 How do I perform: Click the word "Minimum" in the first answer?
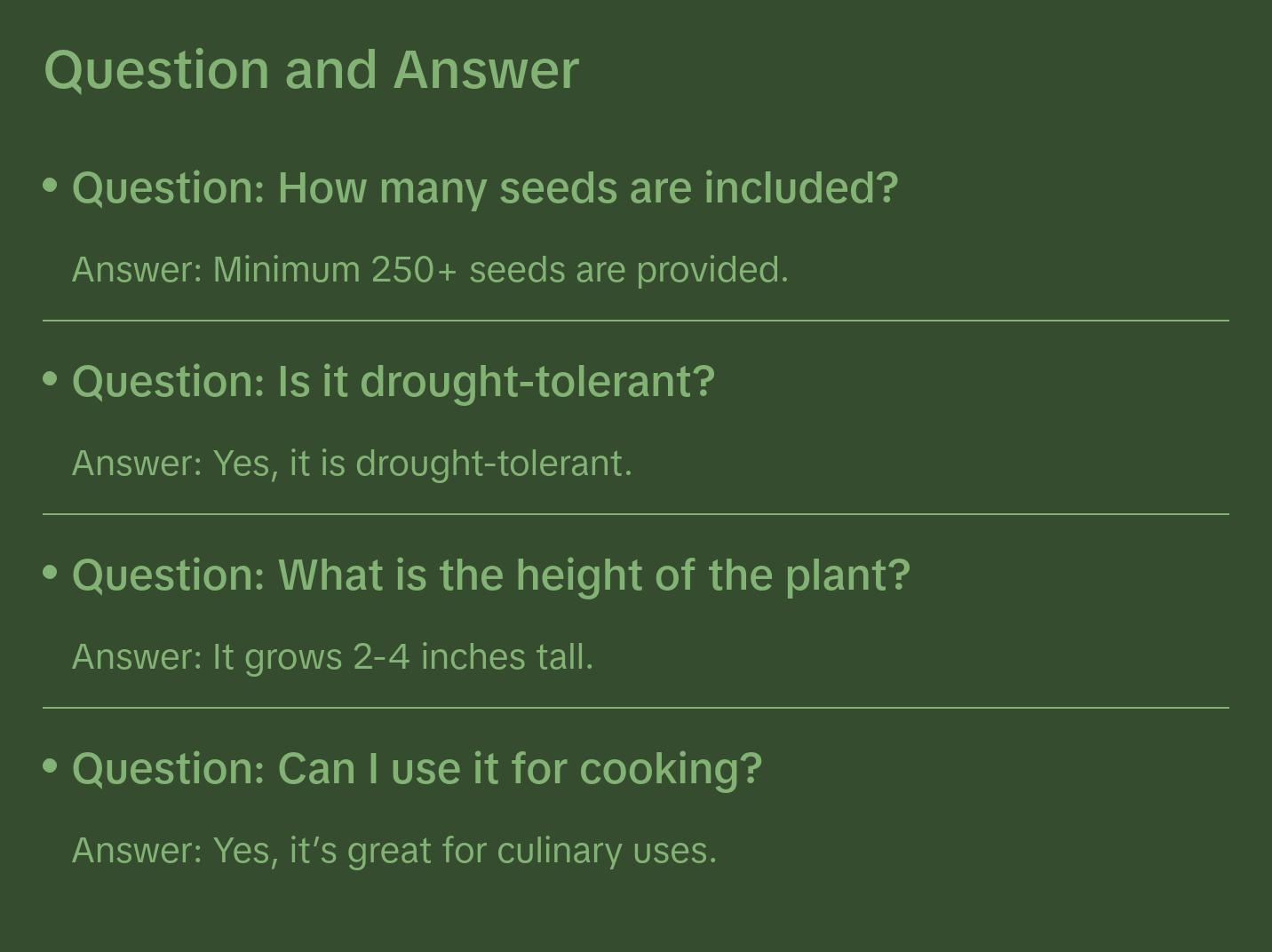pyautogui.click(x=286, y=270)
